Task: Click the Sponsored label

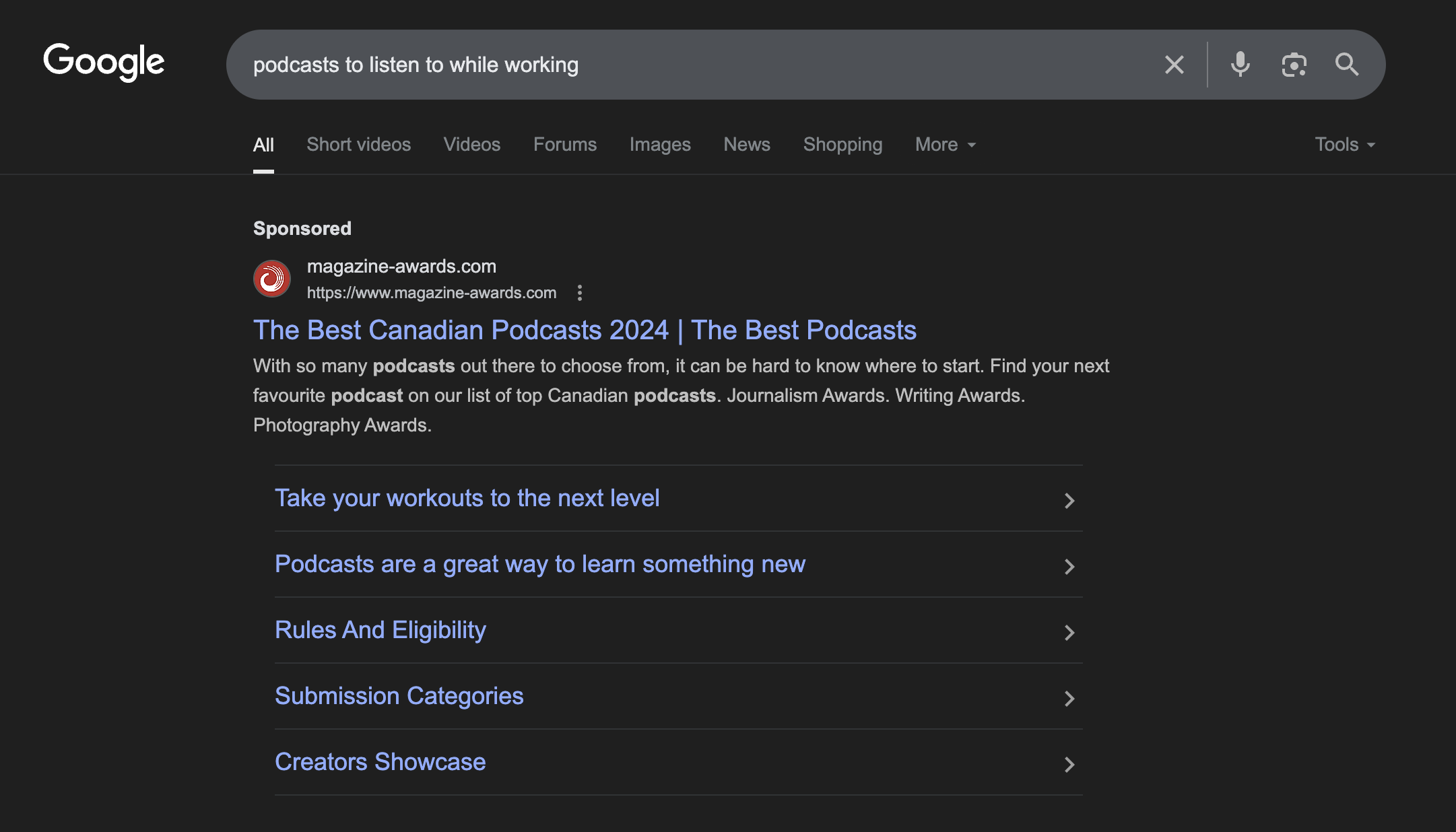Action: tap(302, 229)
